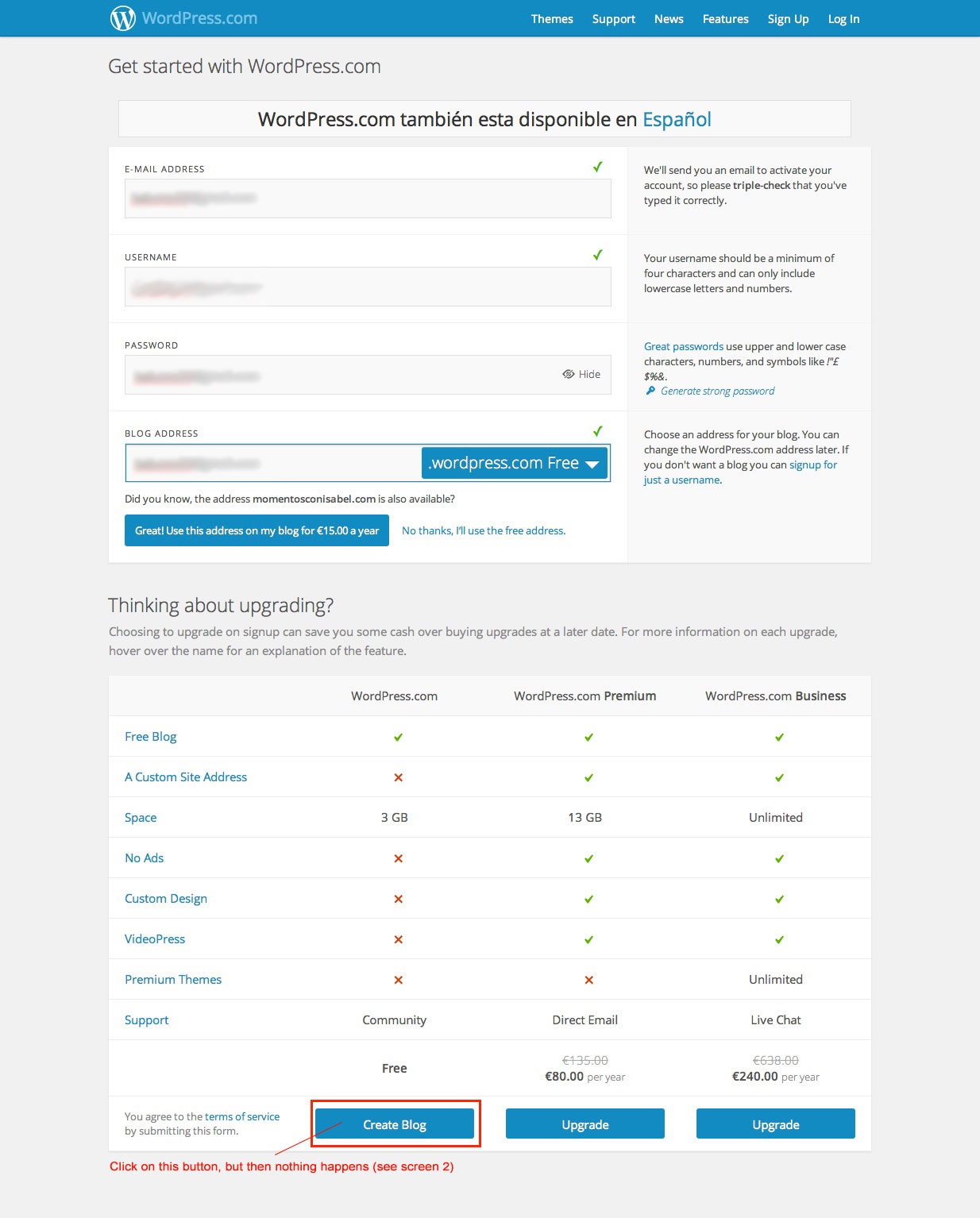Click the Create Blog button
980x1218 pixels.
395,1124
